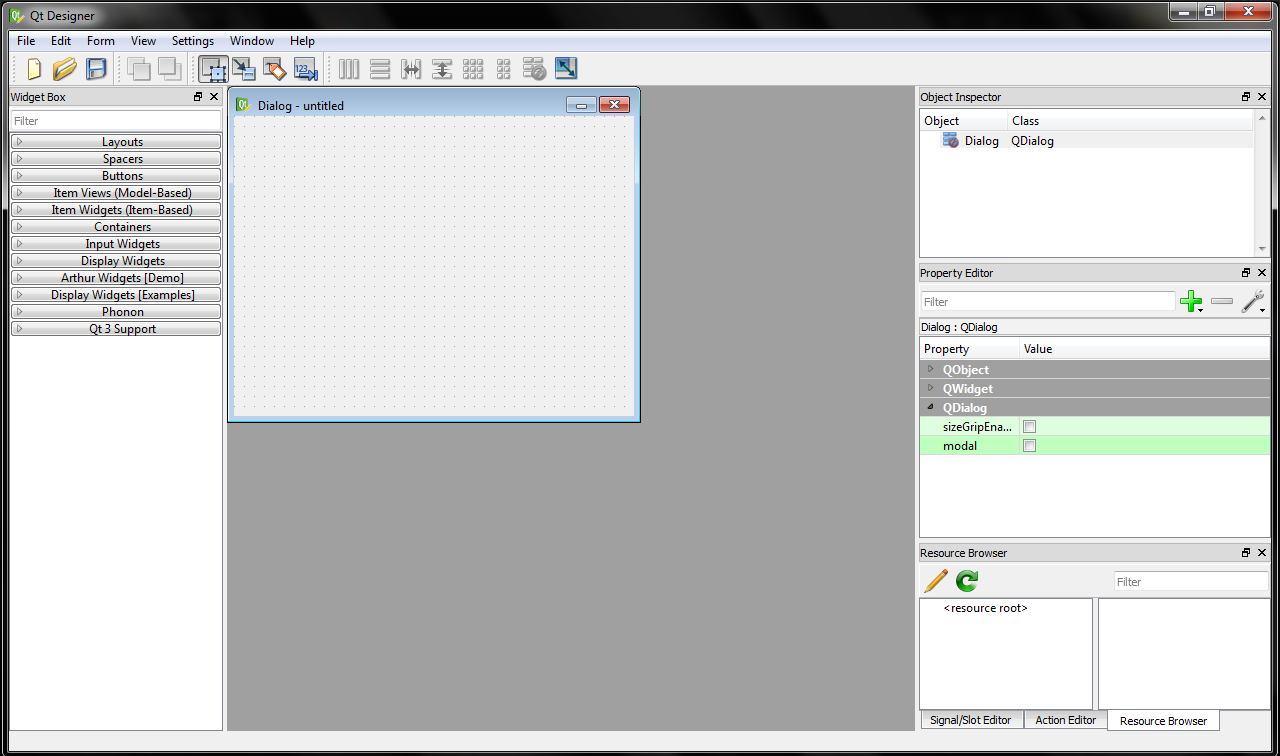
Task: Select the Edit Signals/Slots mode icon
Action: (244, 69)
